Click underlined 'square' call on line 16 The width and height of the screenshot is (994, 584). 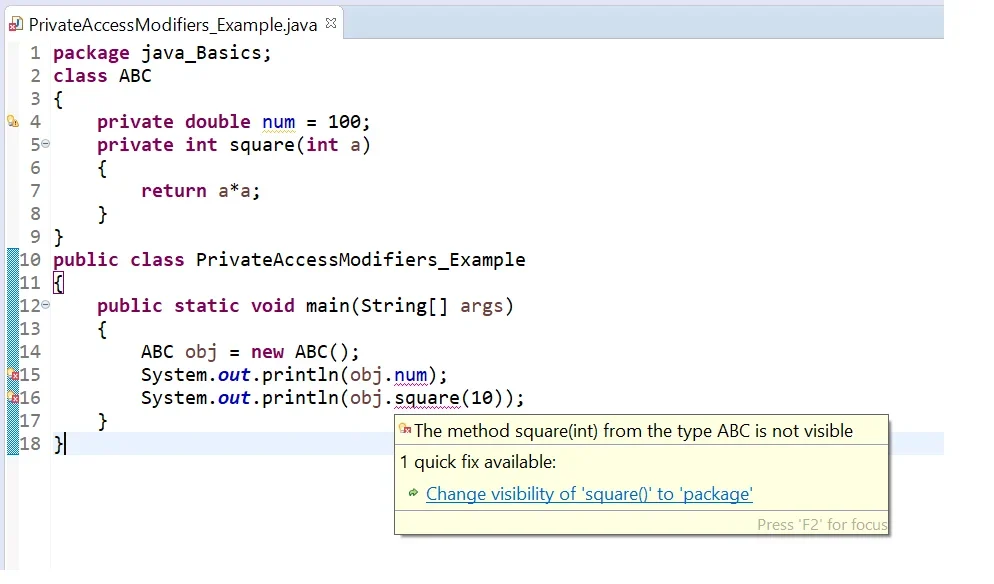427,398
